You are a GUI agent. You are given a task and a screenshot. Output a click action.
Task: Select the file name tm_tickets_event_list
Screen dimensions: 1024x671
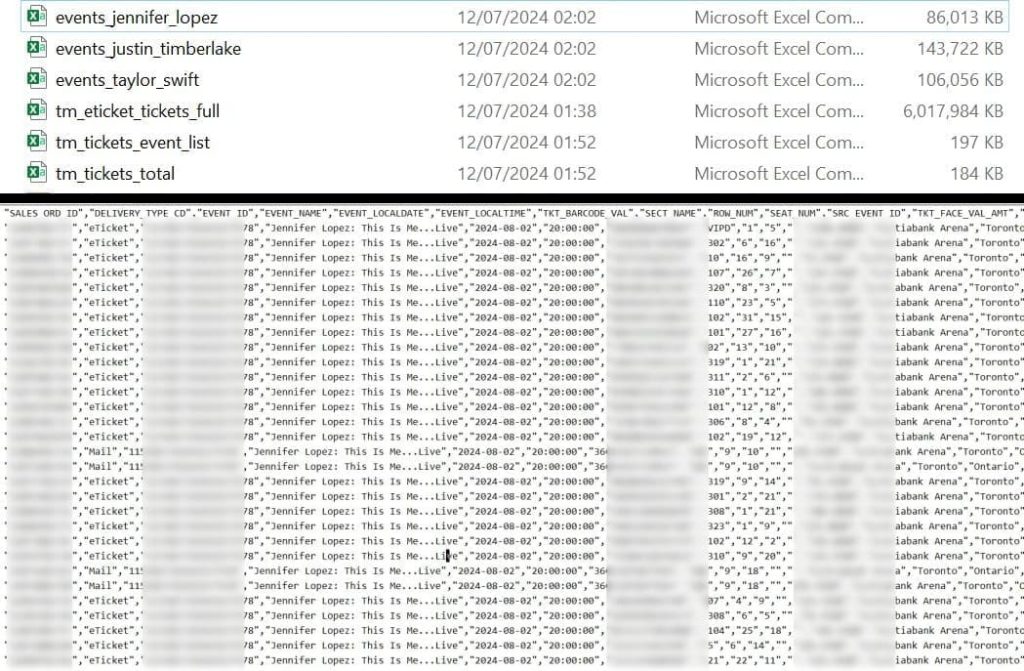point(133,143)
